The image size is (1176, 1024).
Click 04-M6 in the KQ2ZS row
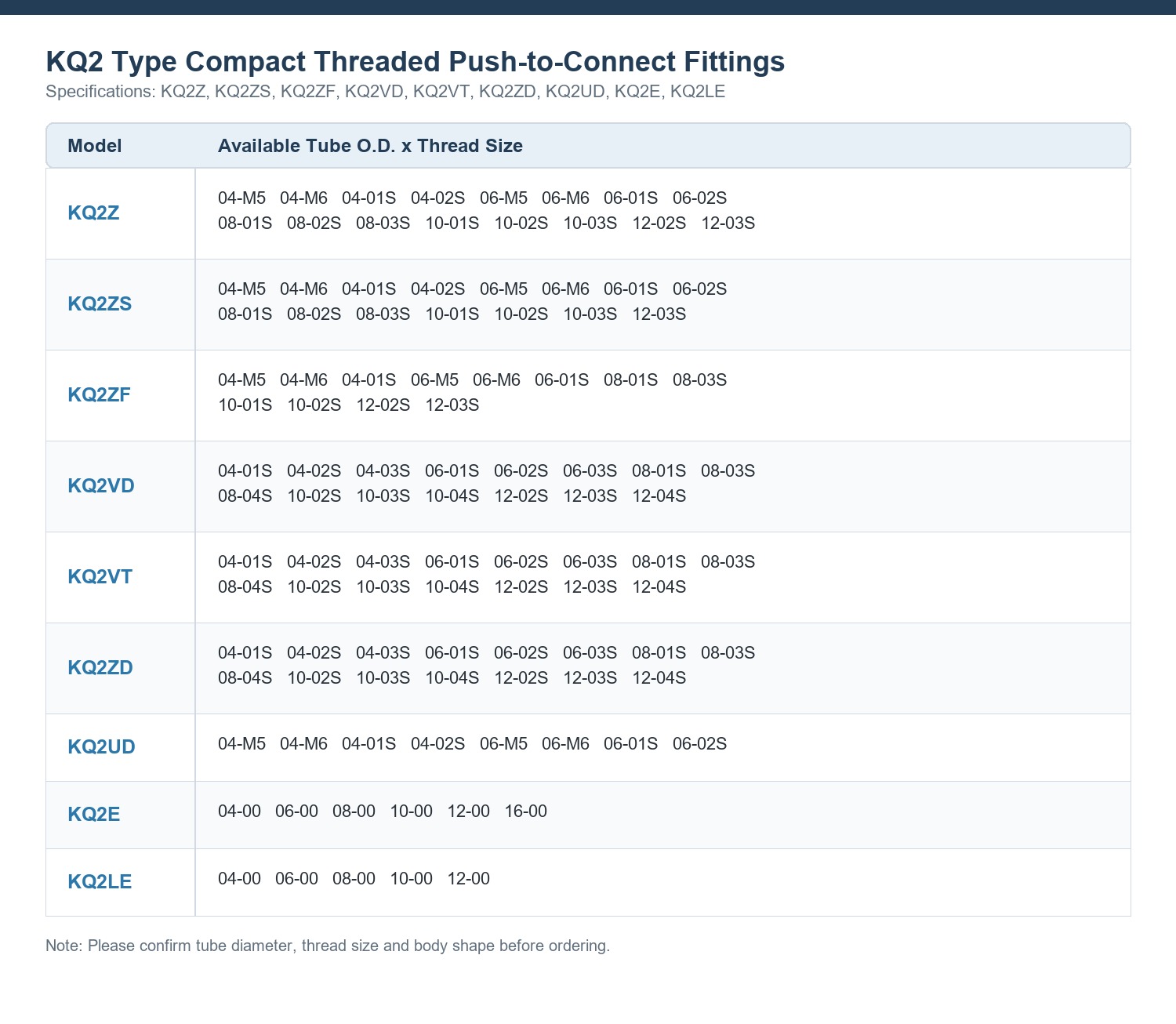coord(303,289)
